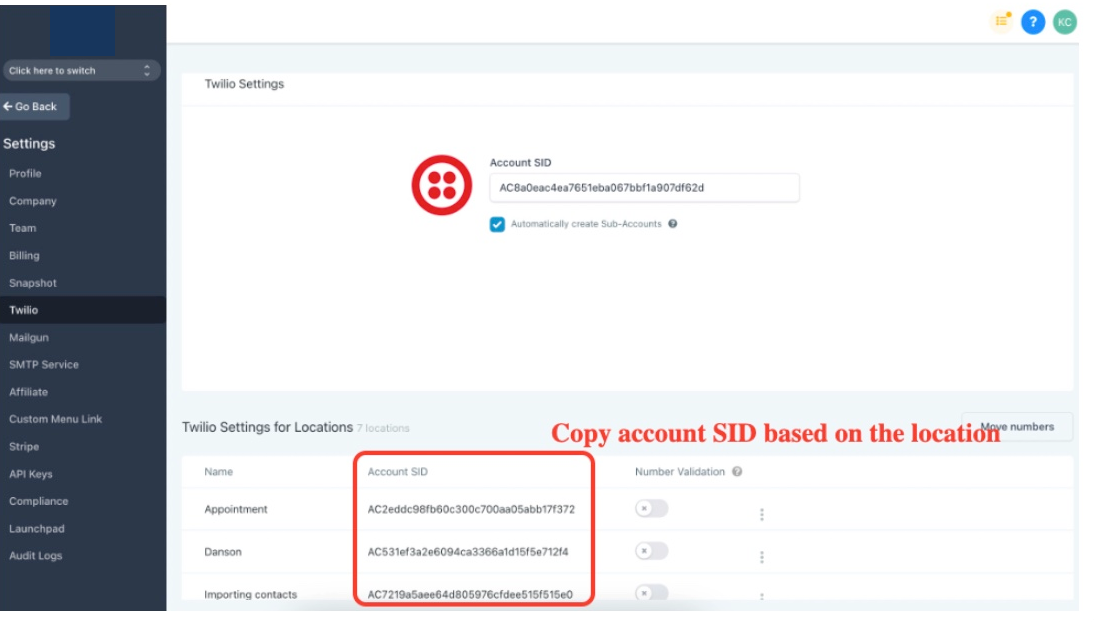Click the Name column header
The width and height of the screenshot is (1094, 622).
[x=218, y=472]
